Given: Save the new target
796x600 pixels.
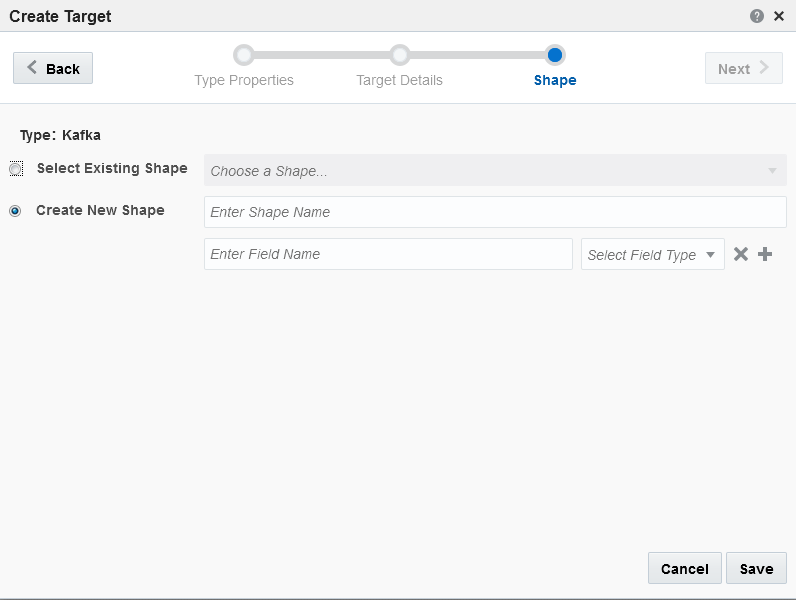Looking at the screenshot, I should click(756, 569).
